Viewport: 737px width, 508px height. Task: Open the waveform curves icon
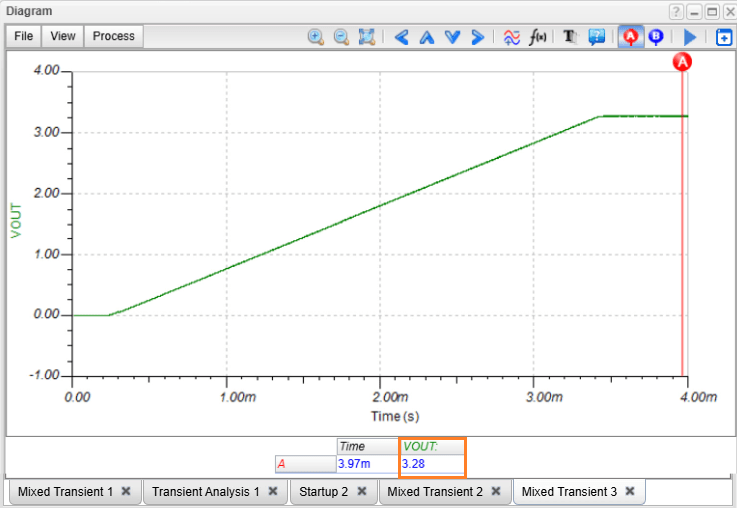coord(511,36)
